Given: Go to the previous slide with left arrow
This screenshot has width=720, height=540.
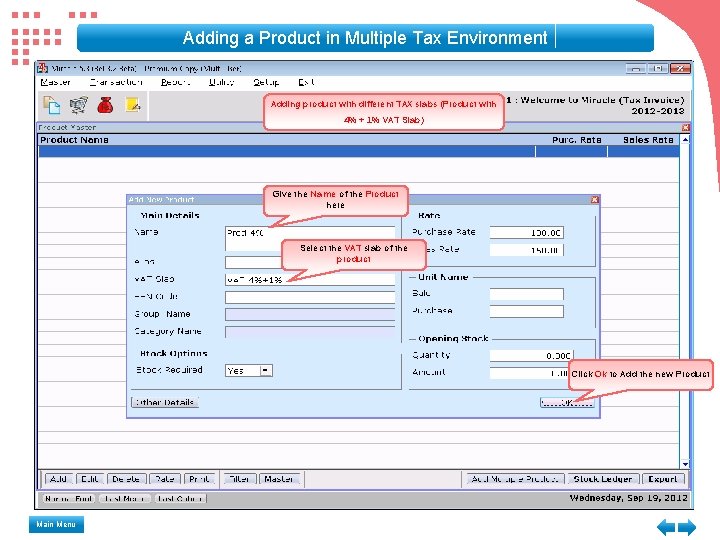Looking at the screenshot, I should tap(666, 527).
